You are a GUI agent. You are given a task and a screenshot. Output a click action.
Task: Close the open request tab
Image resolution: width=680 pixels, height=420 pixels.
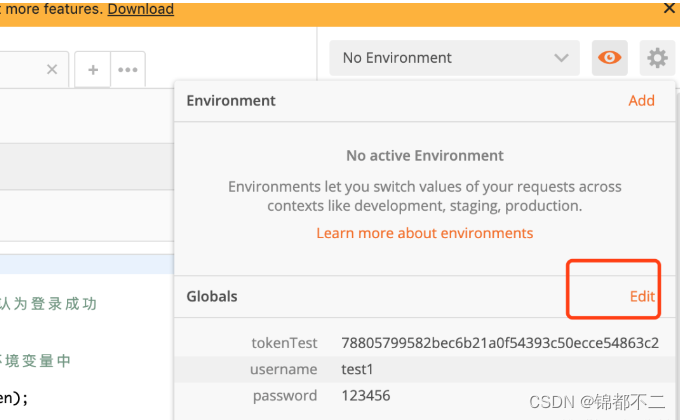tap(52, 70)
